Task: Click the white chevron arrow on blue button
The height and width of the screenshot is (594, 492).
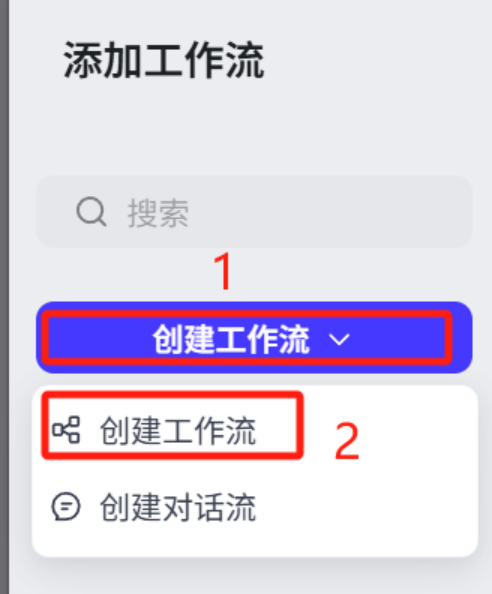Action: pyautogui.click(x=339, y=339)
